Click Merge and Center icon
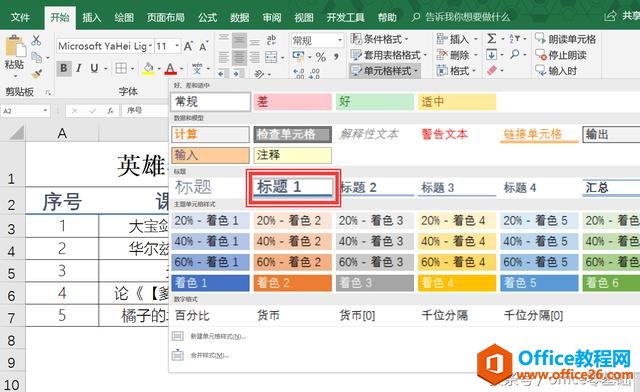The image size is (640, 392). (271, 57)
